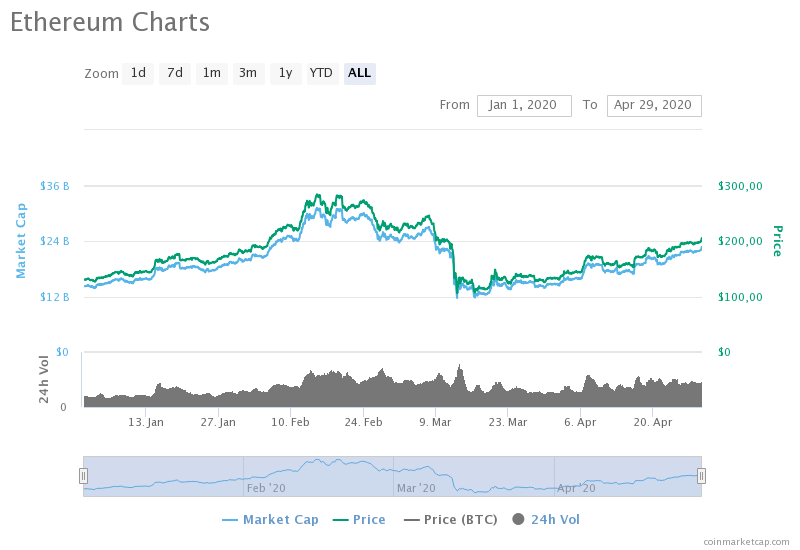This screenshot has height=550, width=800.
Task: Grab the right navigator range handle
Action: 702,476
